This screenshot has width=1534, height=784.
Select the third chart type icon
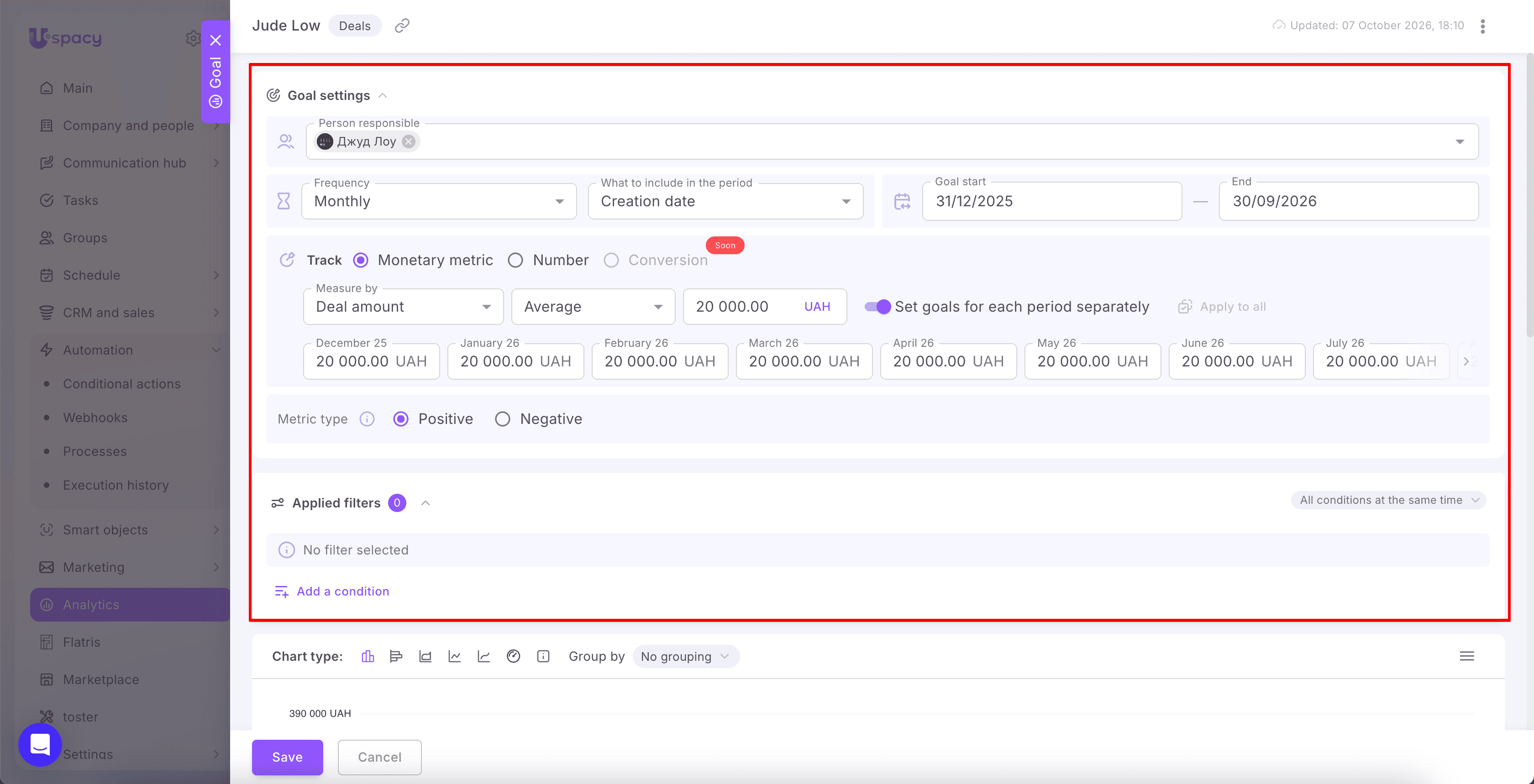425,656
